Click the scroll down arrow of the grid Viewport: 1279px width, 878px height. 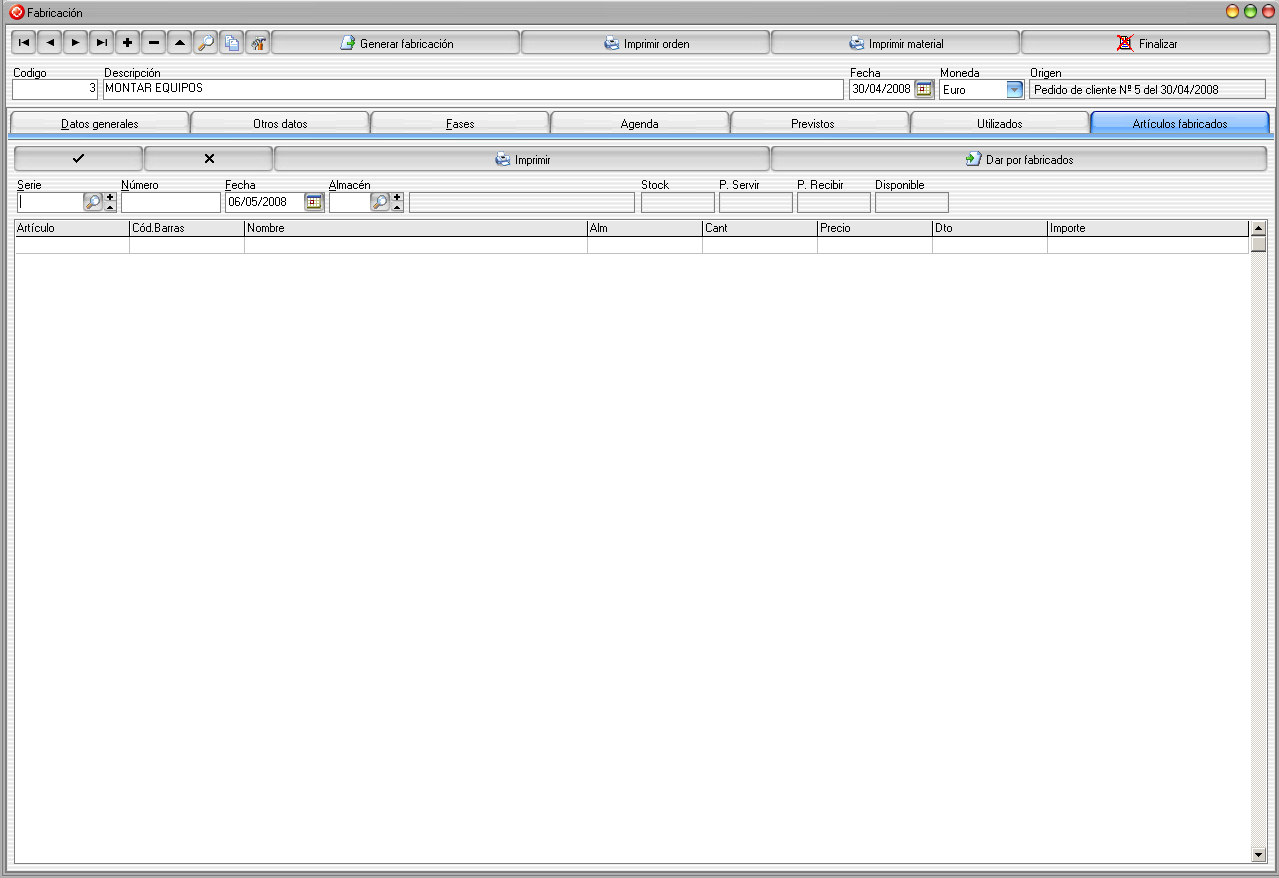point(1258,855)
